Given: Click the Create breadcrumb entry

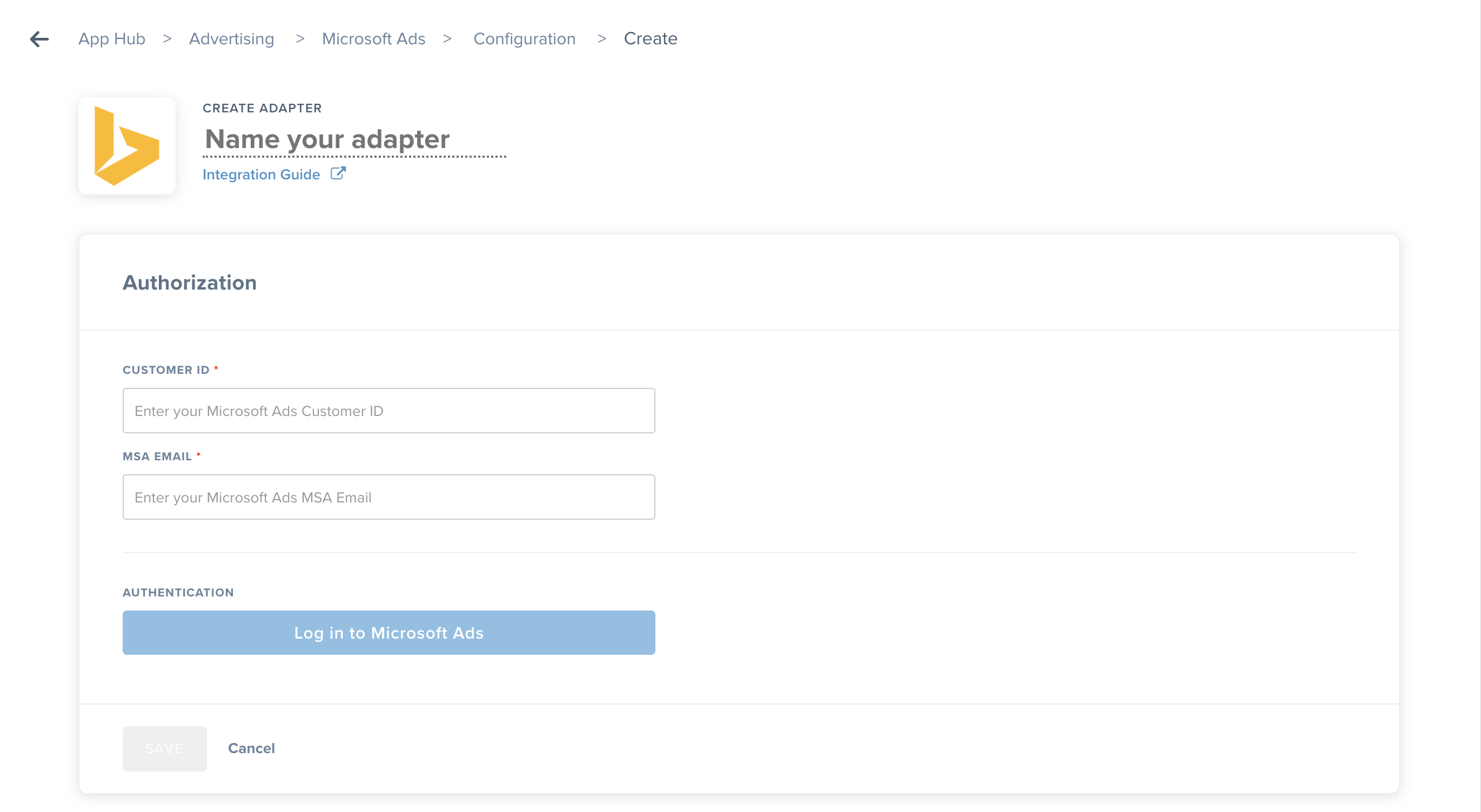Looking at the screenshot, I should (x=650, y=38).
